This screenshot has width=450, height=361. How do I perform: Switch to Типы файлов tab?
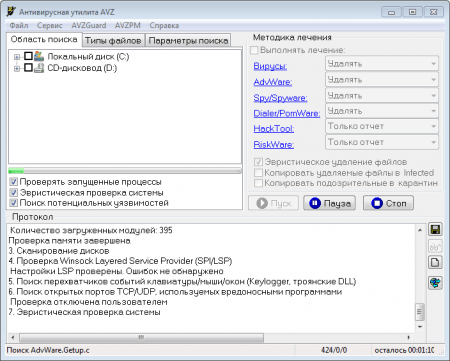pos(113,41)
